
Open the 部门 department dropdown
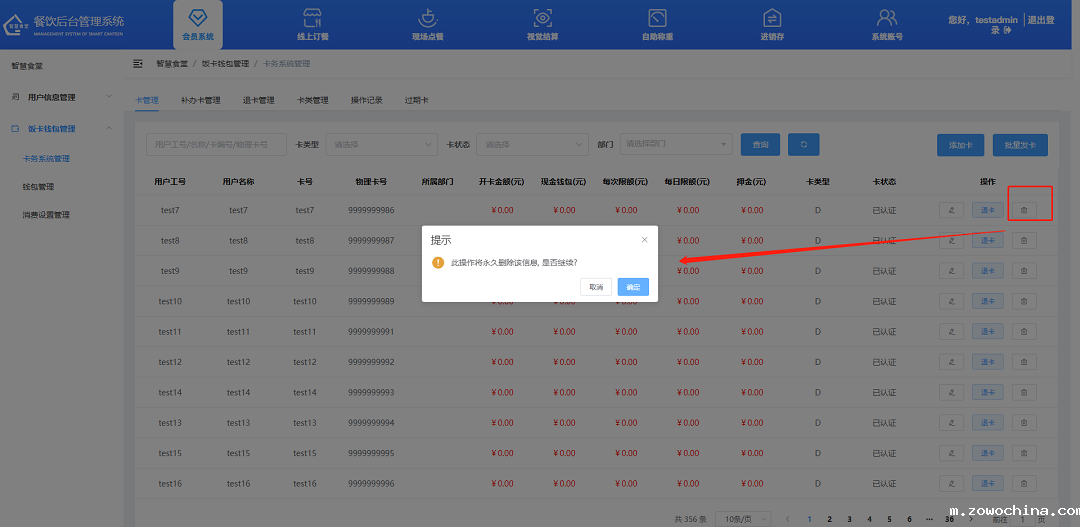point(676,144)
